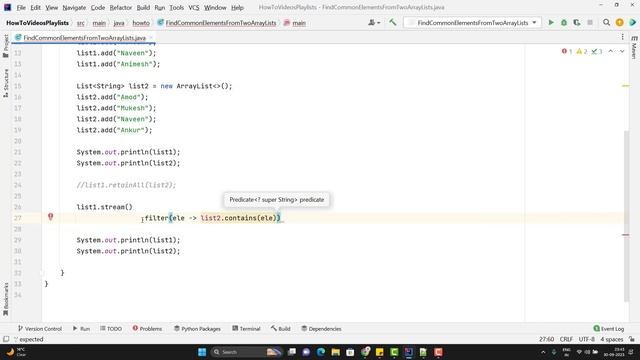This screenshot has width=640, height=360.
Task: Open the Build menu
Action: (x=143, y=7)
